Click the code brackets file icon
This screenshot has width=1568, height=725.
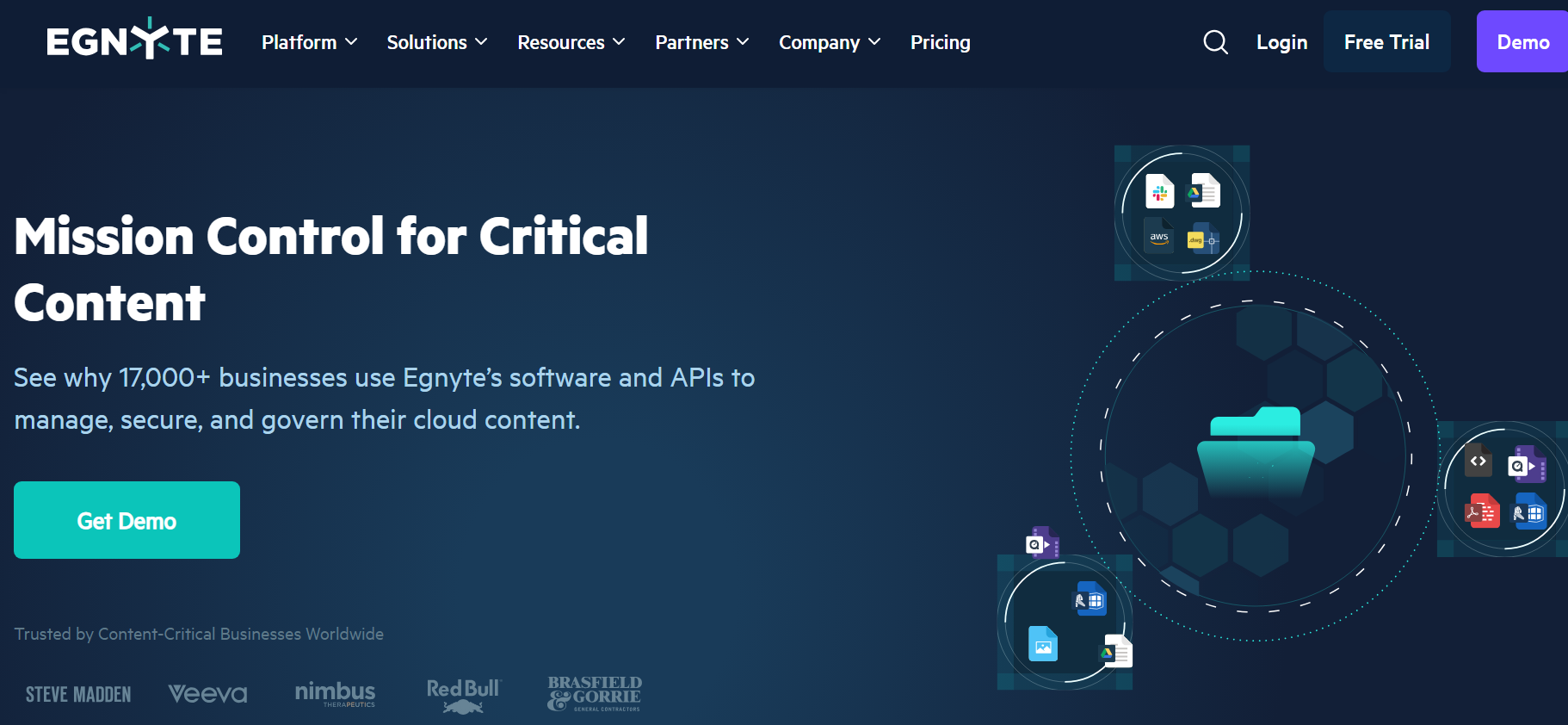(1478, 462)
